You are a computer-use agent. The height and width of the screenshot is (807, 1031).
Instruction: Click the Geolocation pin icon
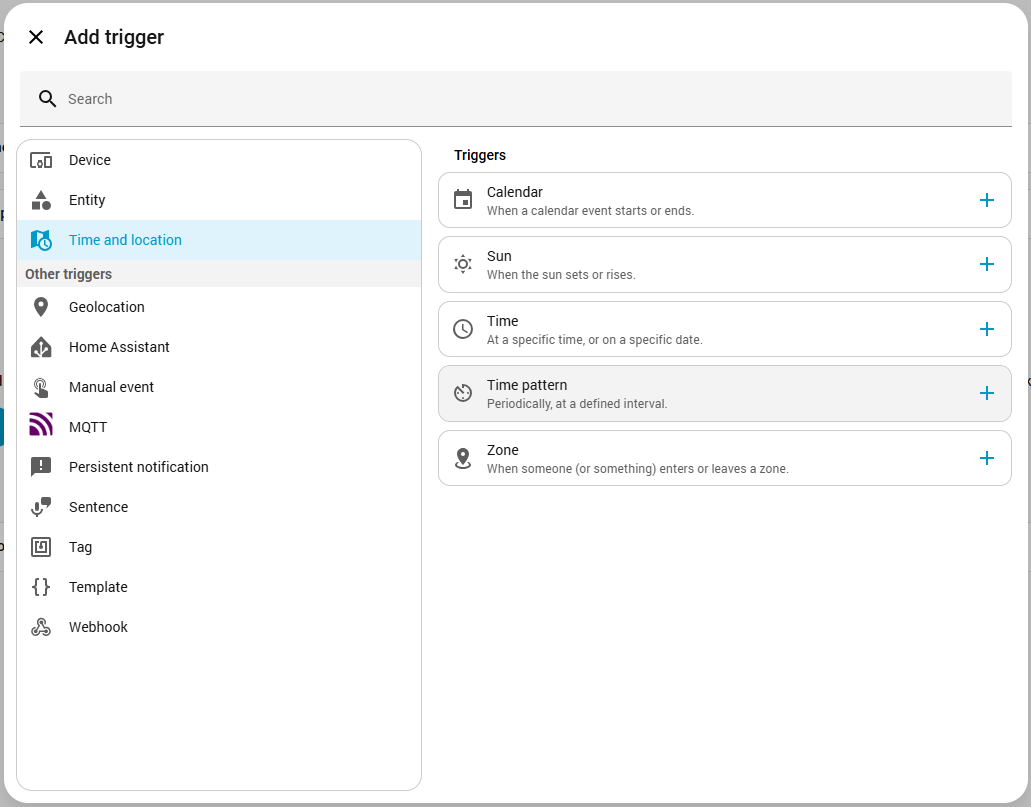coord(41,307)
